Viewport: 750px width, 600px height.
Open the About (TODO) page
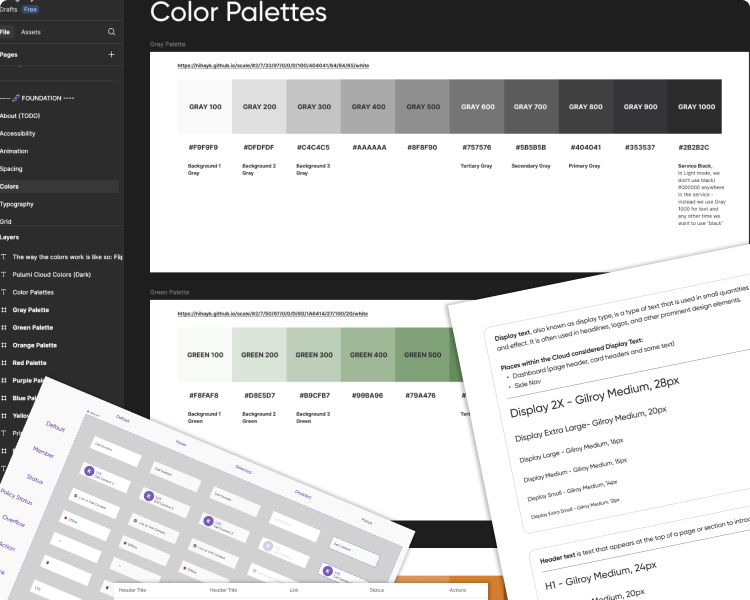(x=20, y=116)
